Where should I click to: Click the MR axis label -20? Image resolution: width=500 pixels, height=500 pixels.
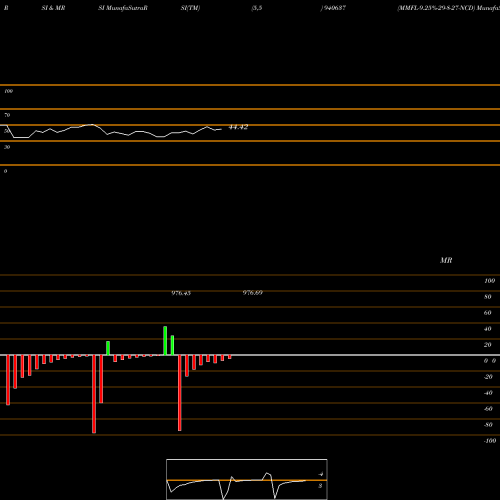(488, 377)
